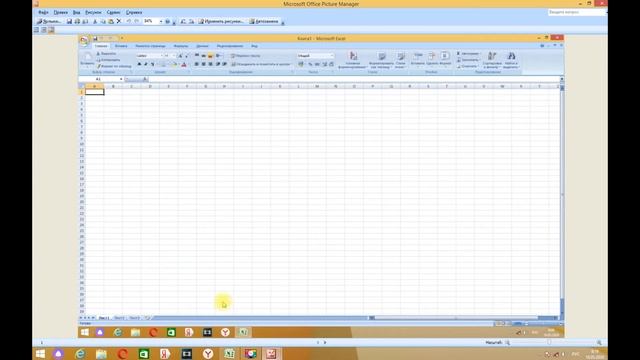Select cell A1 in the Excel picture

(x=95, y=92)
